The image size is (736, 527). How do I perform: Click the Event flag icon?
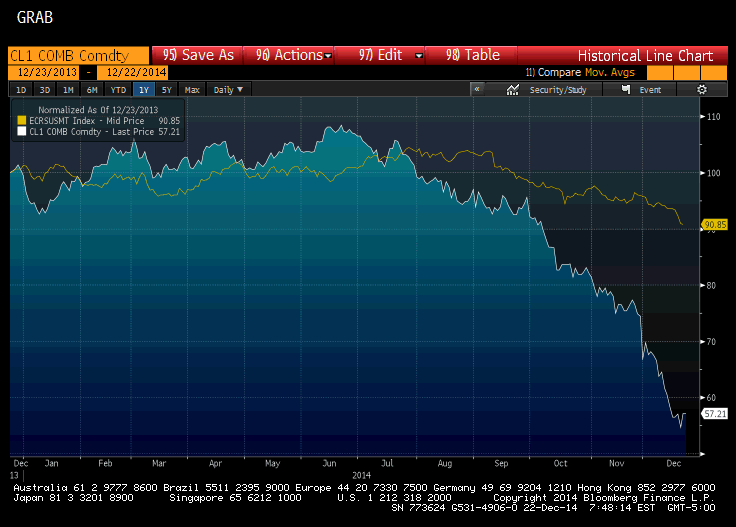(626, 89)
